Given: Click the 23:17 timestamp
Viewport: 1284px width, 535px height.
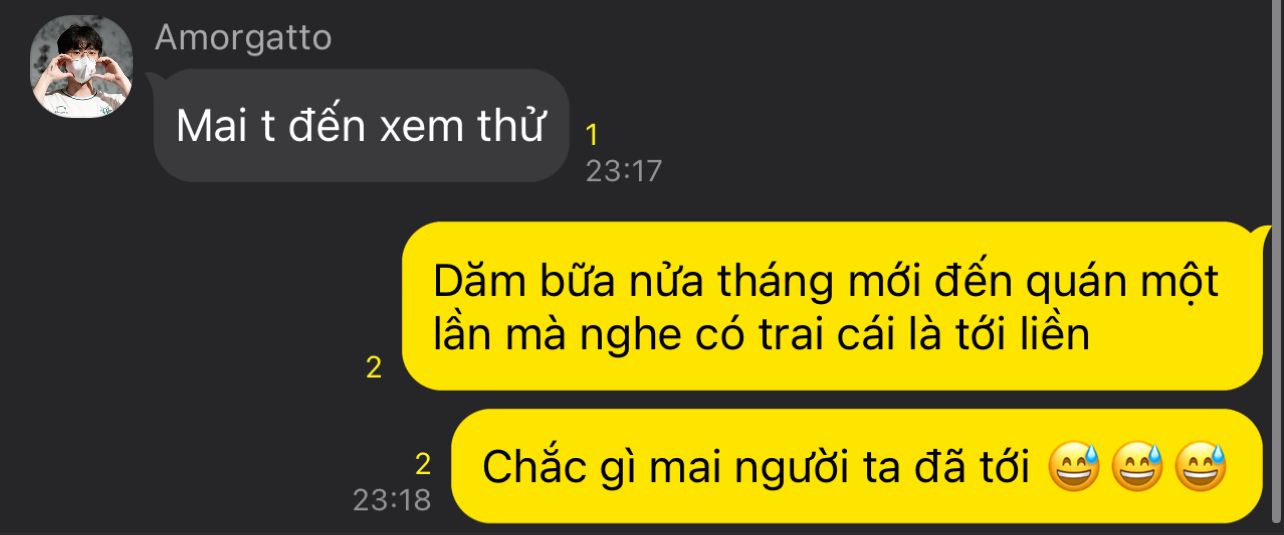Looking at the screenshot, I should pos(624,171).
